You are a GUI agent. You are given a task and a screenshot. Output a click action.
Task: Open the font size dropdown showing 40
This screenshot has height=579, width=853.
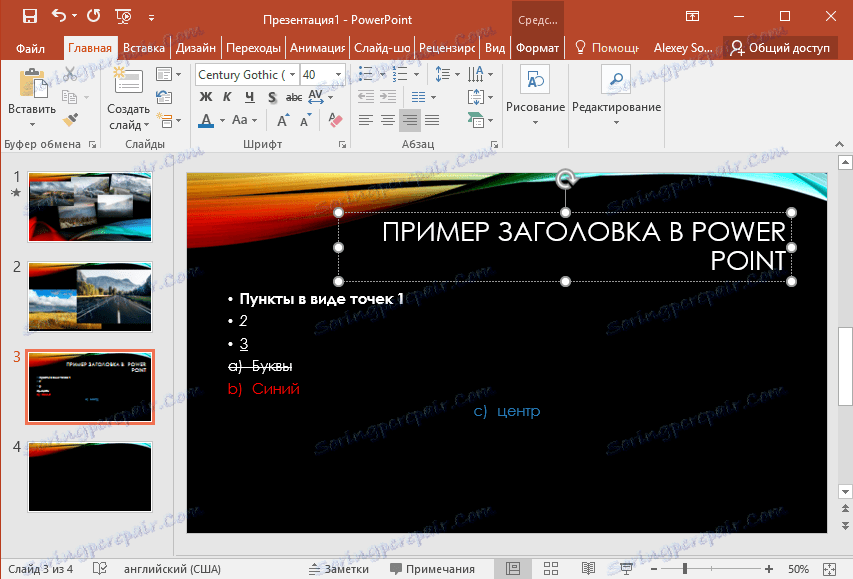tap(318, 74)
